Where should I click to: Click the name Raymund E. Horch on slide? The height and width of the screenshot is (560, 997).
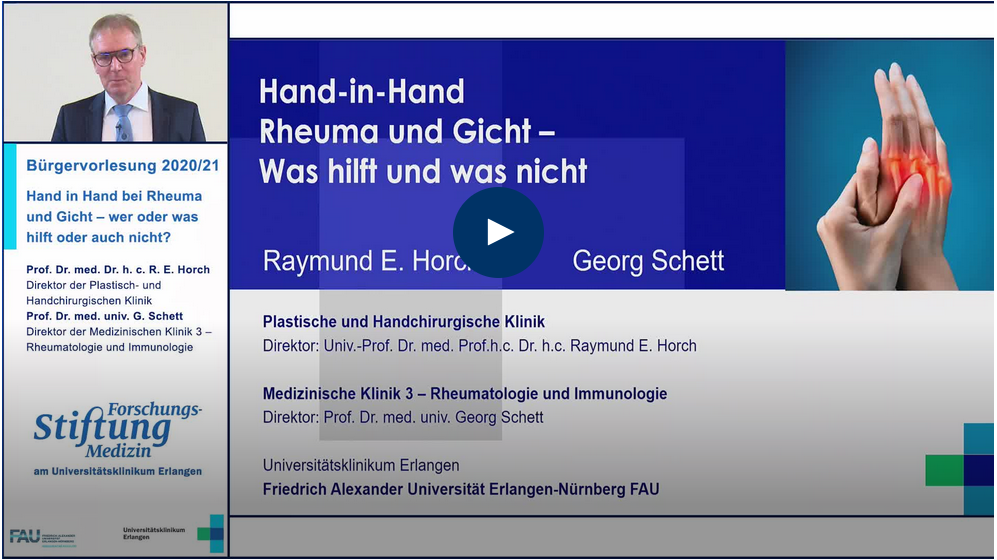pyautogui.click(x=355, y=262)
